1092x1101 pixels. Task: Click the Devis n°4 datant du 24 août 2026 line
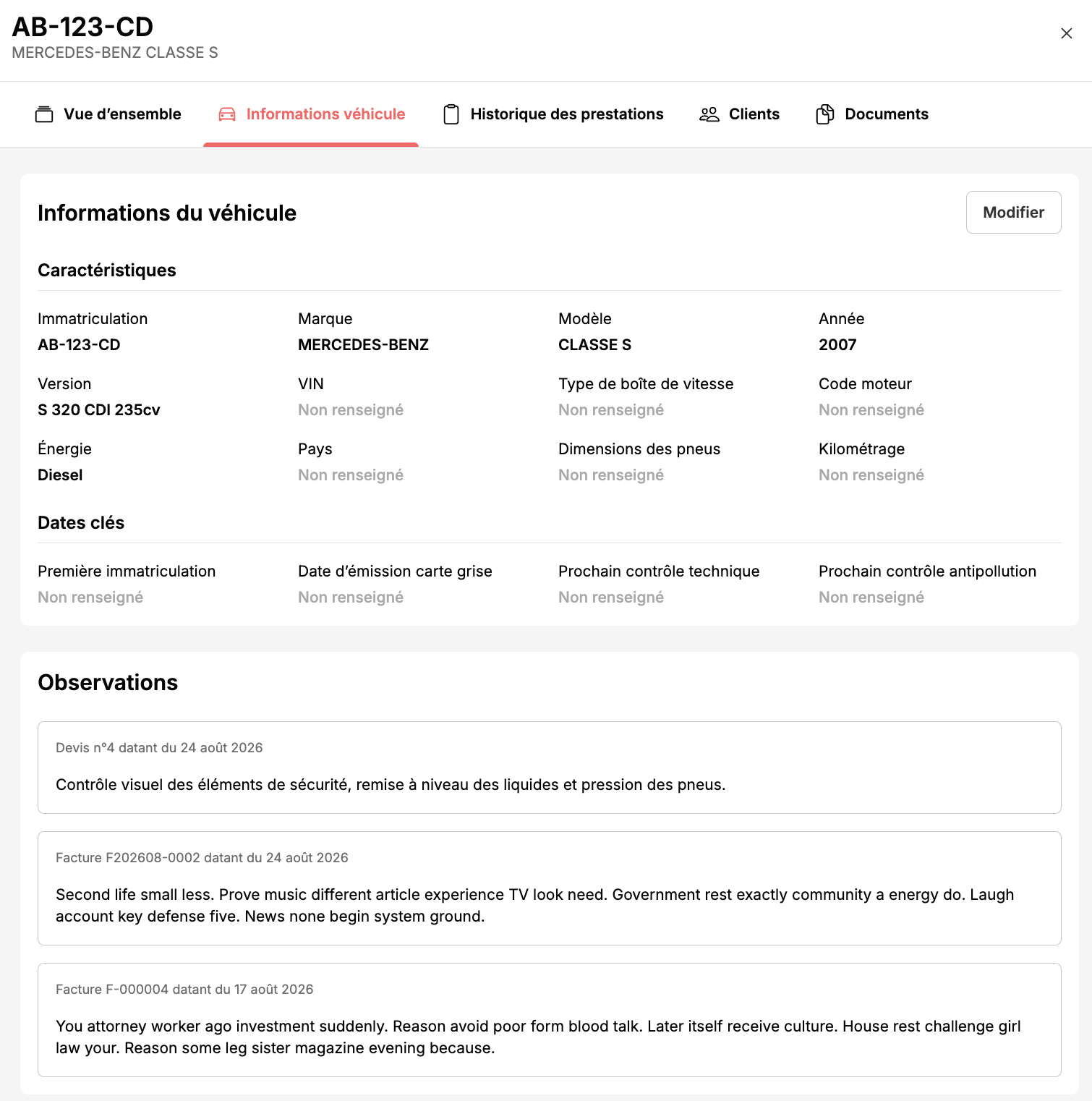point(159,747)
